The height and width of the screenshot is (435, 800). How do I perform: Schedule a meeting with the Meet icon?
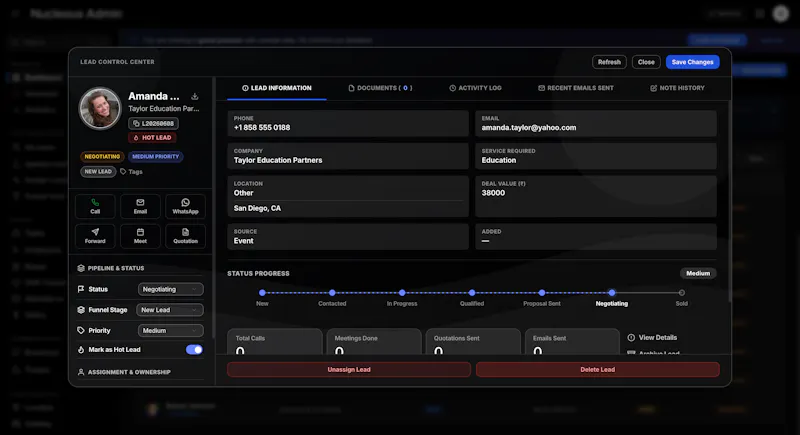click(x=140, y=232)
